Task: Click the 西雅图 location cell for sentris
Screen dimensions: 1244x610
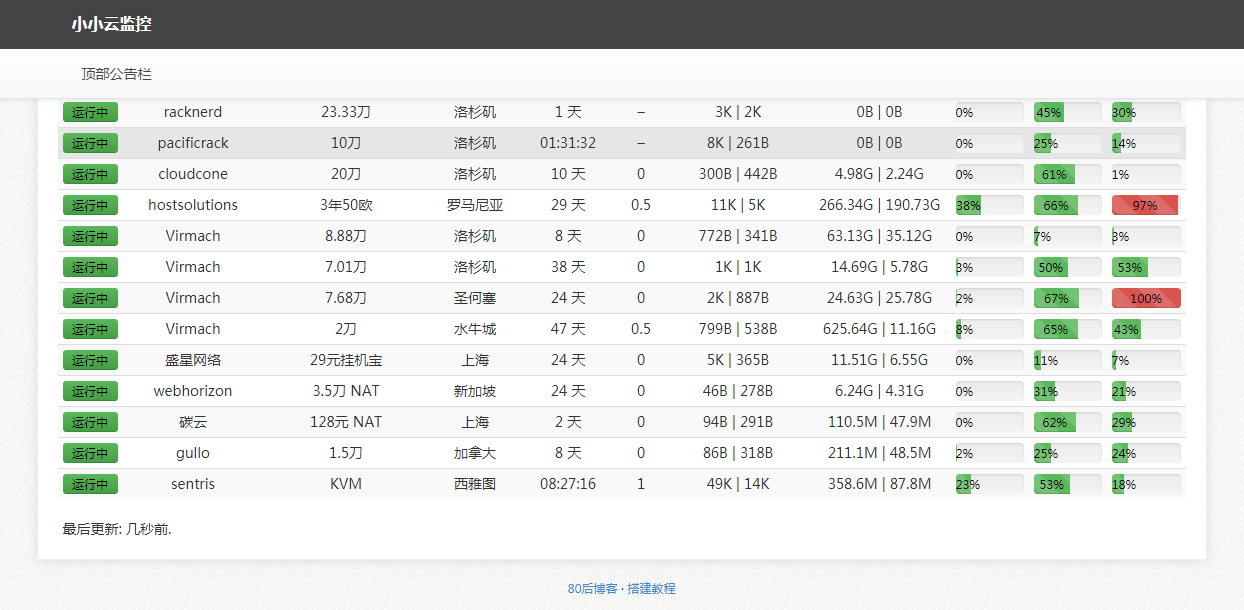Action: [x=474, y=484]
